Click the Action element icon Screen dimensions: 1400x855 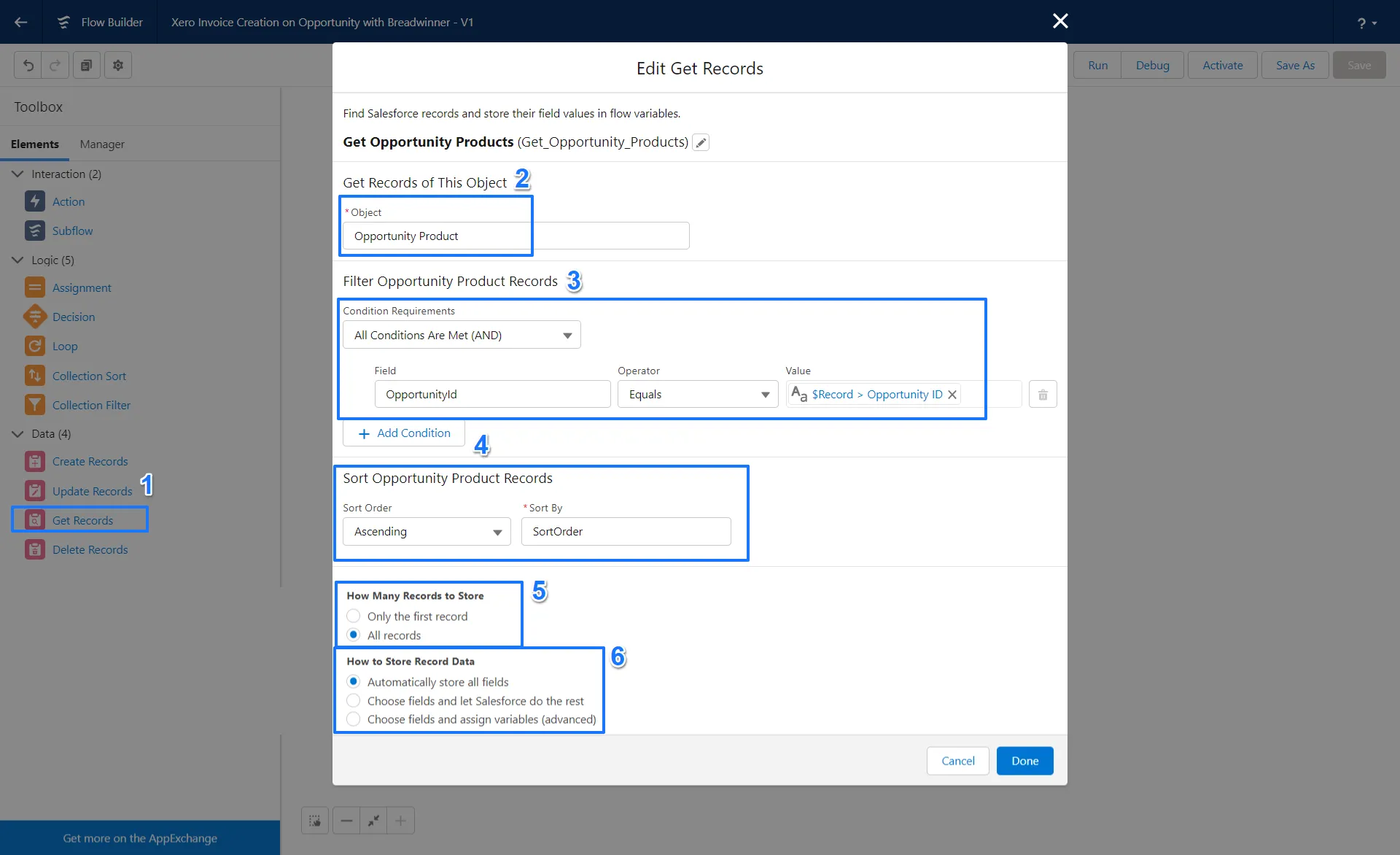point(34,201)
